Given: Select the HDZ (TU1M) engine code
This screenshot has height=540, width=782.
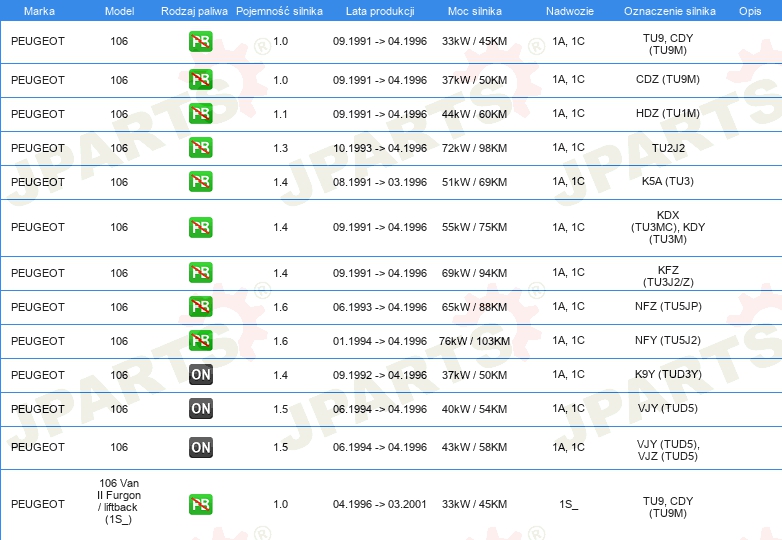Looking at the screenshot, I should [668, 113].
